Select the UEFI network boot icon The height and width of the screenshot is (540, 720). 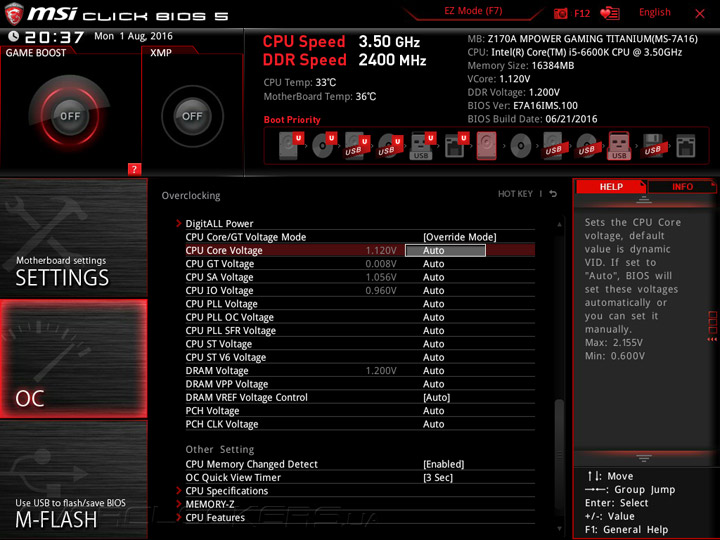click(456, 146)
